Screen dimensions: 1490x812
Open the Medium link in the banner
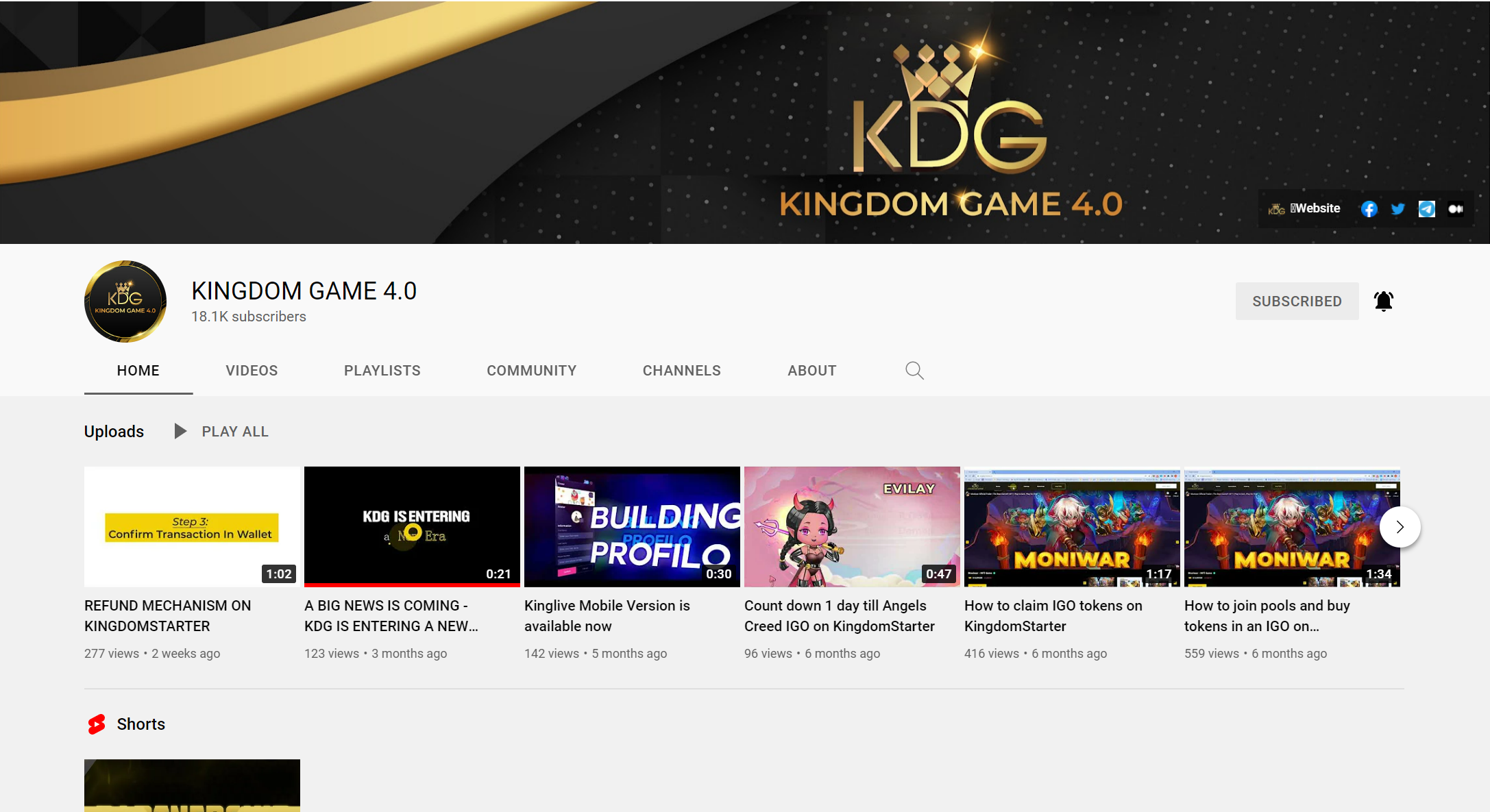pyautogui.click(x=1456, y=209)
